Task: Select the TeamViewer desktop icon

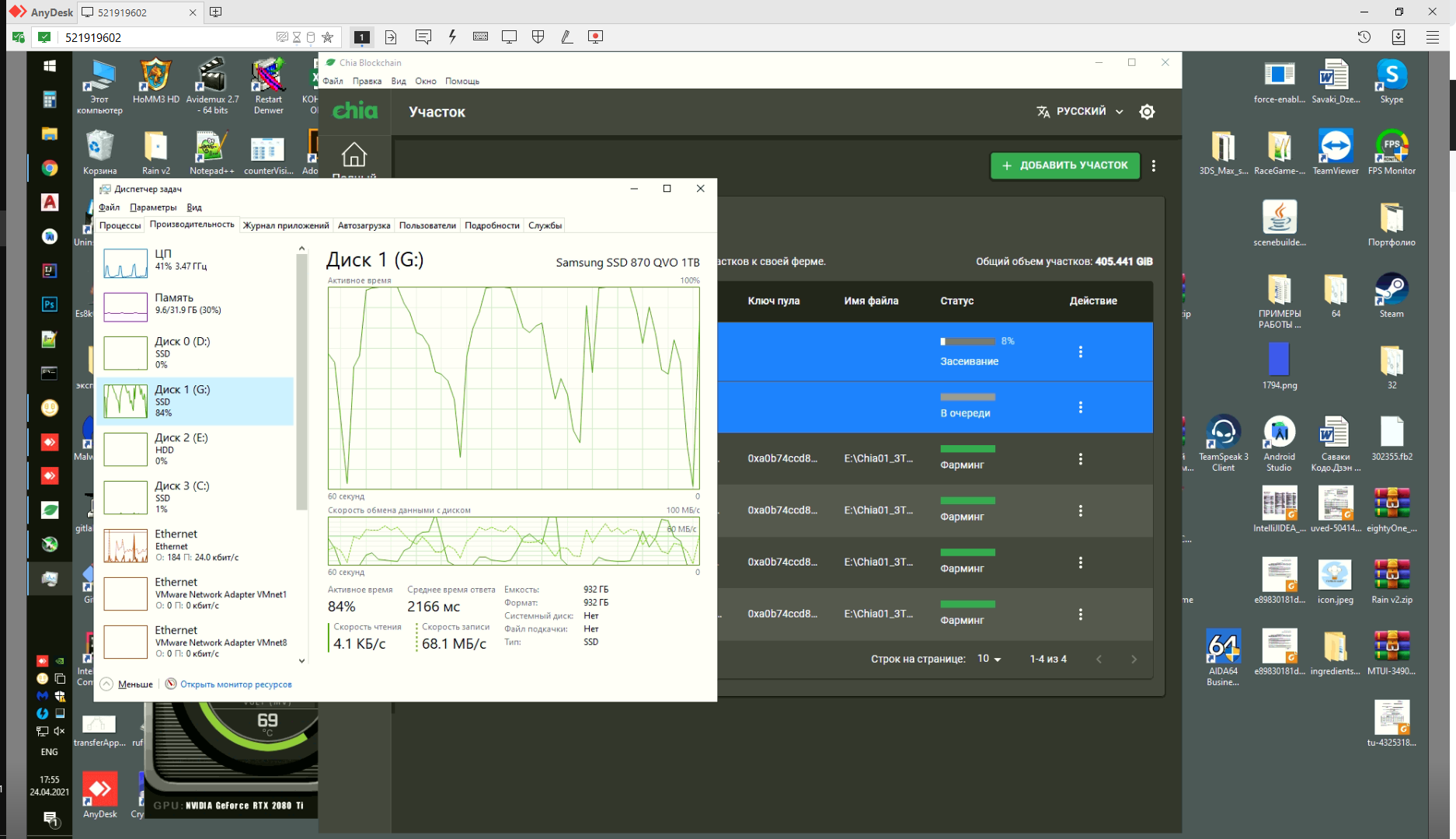Action: 1336,152
